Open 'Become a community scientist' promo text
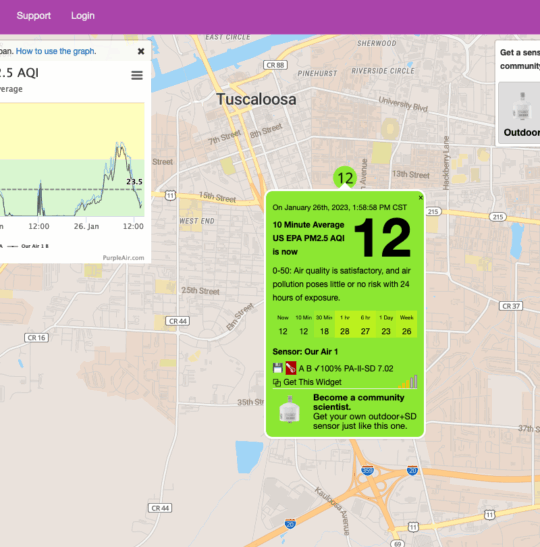 pos(359,402)
